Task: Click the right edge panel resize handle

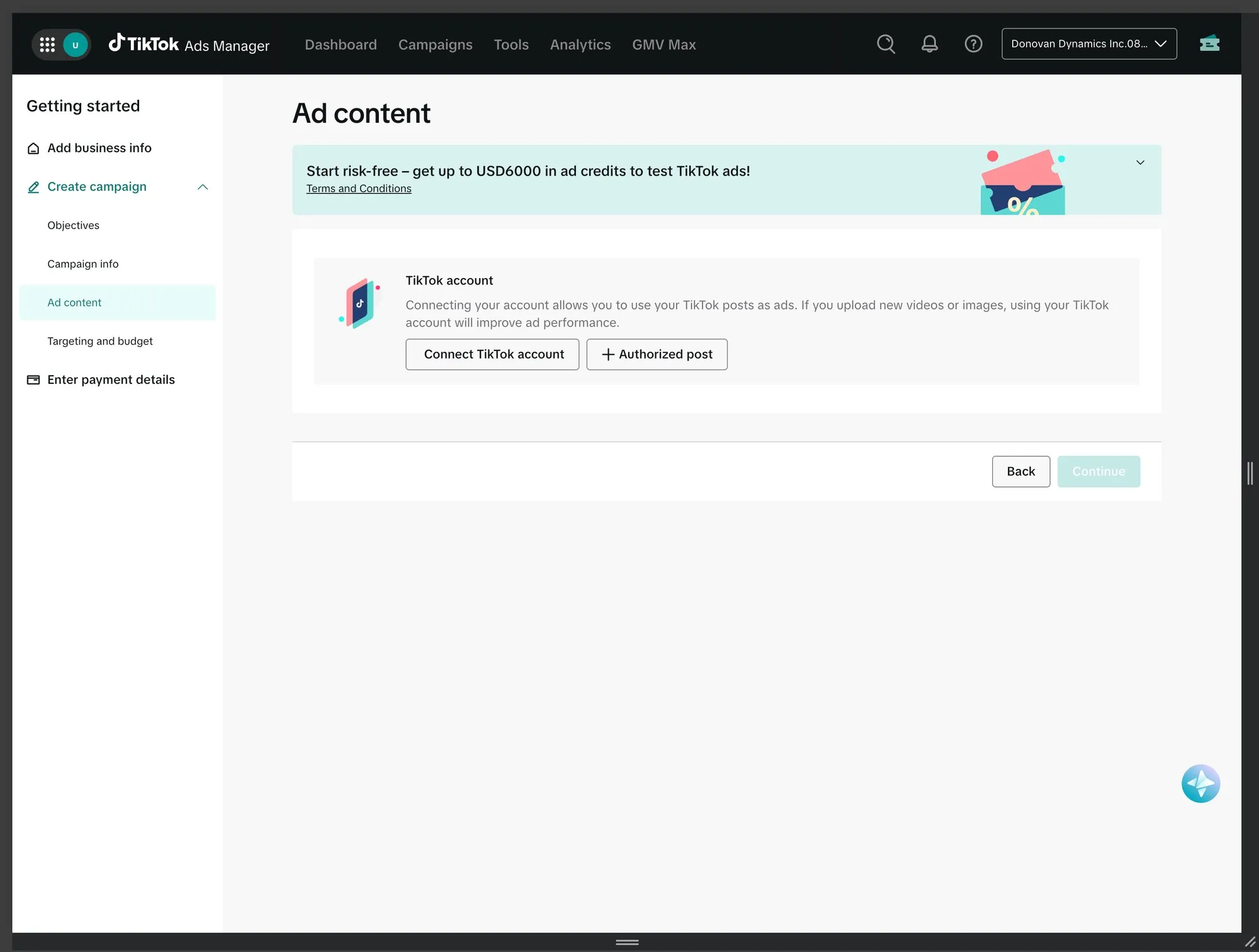Action: pos(1250,473)
